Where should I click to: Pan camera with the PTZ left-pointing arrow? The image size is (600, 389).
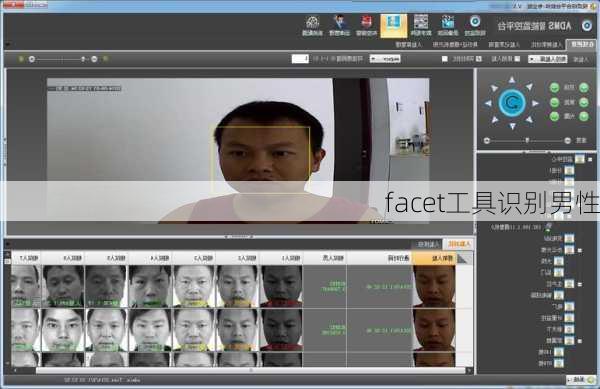click(488, 103)
